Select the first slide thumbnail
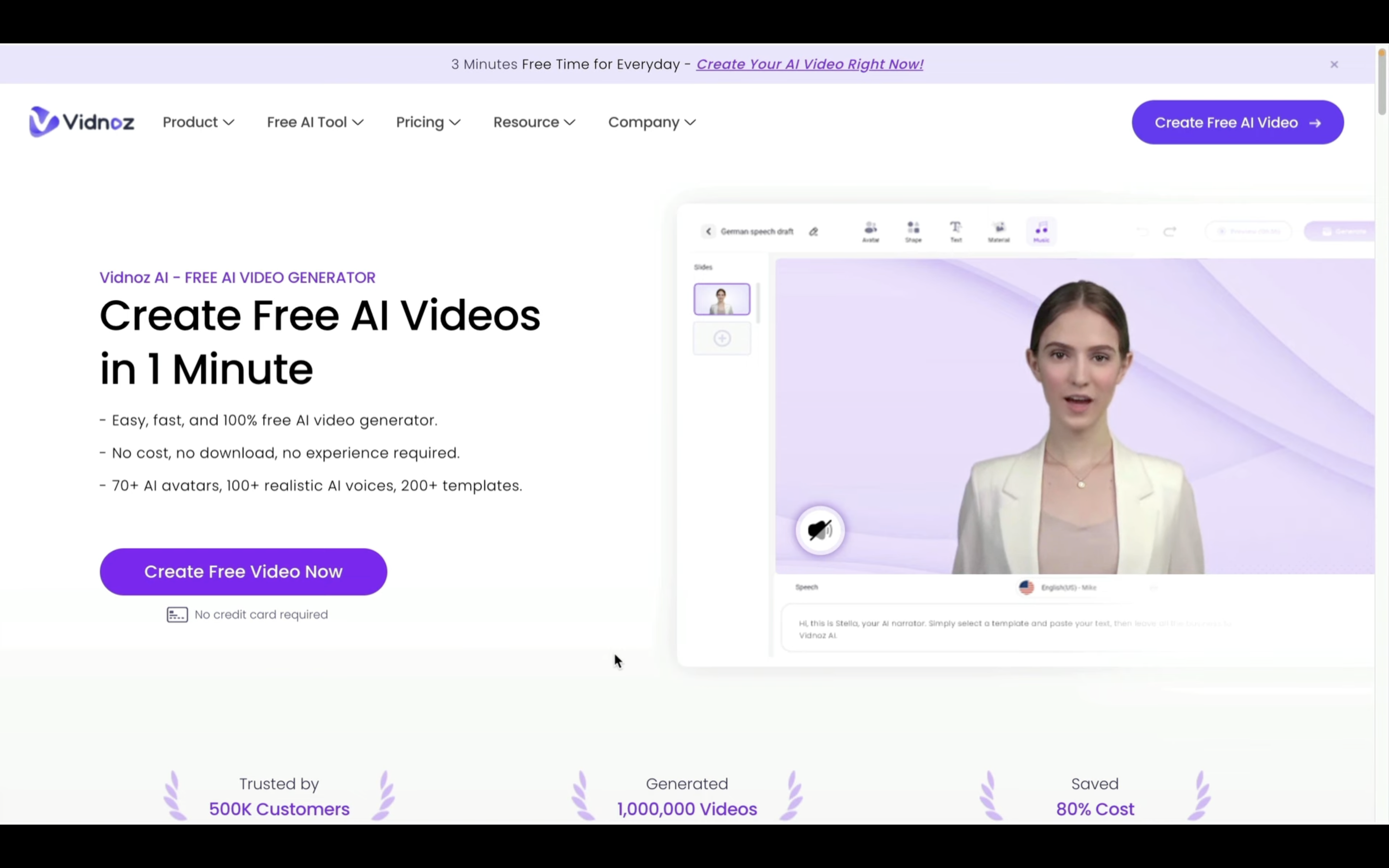 pyautogui.click(x=722, y=299)
